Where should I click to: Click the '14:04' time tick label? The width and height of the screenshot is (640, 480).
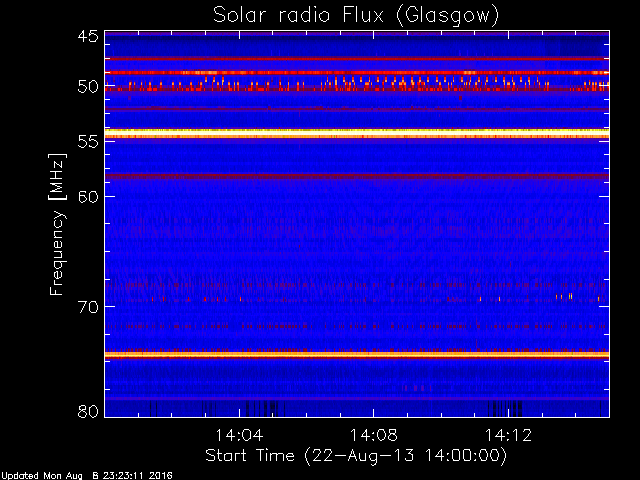coord(239,435)
